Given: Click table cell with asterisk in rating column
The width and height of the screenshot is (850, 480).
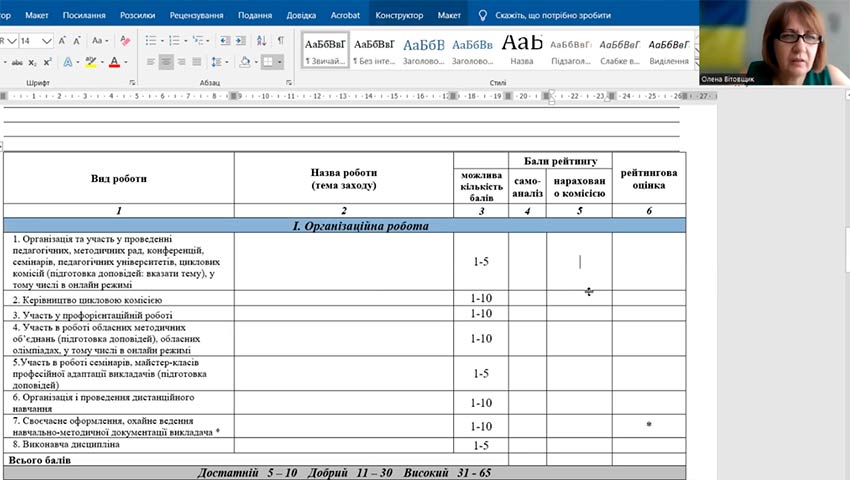Looking at the screenshot, I should [649, 426].
